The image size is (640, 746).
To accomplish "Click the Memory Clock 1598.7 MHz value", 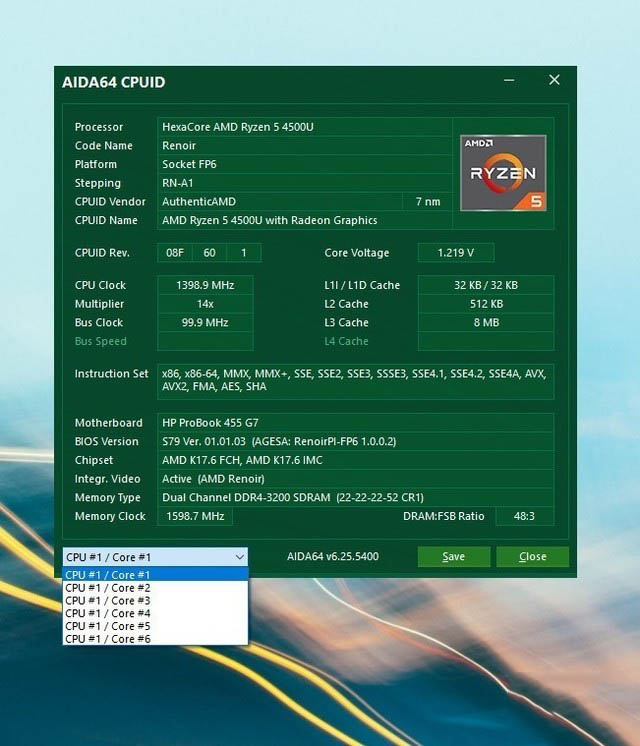I will [x=195, y=516].
